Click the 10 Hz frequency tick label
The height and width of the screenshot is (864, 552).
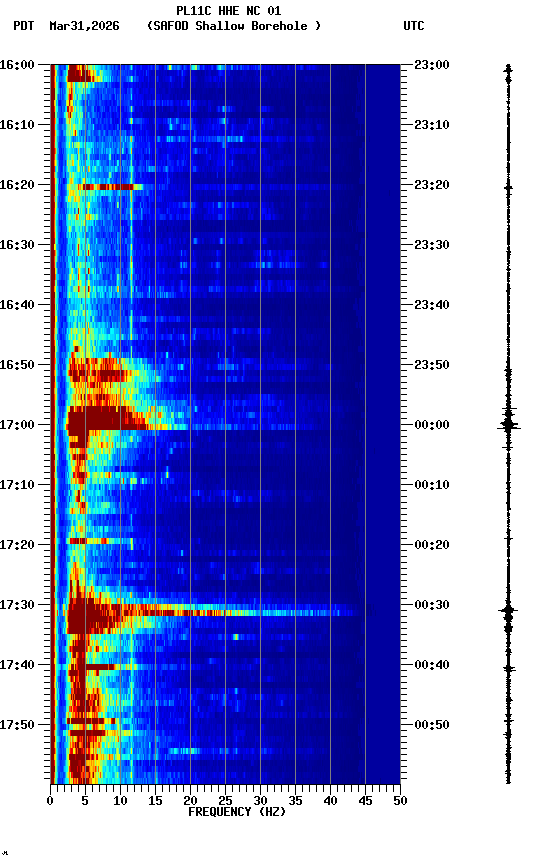click(x=120, y=801)
